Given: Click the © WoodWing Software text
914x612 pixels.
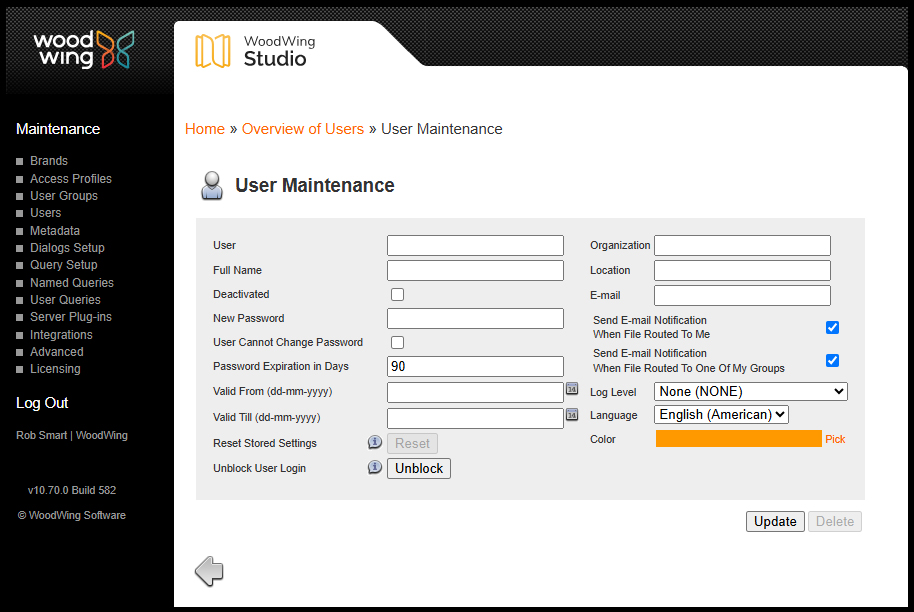Looking at the screenshot, I should click(x=72, y=515).
